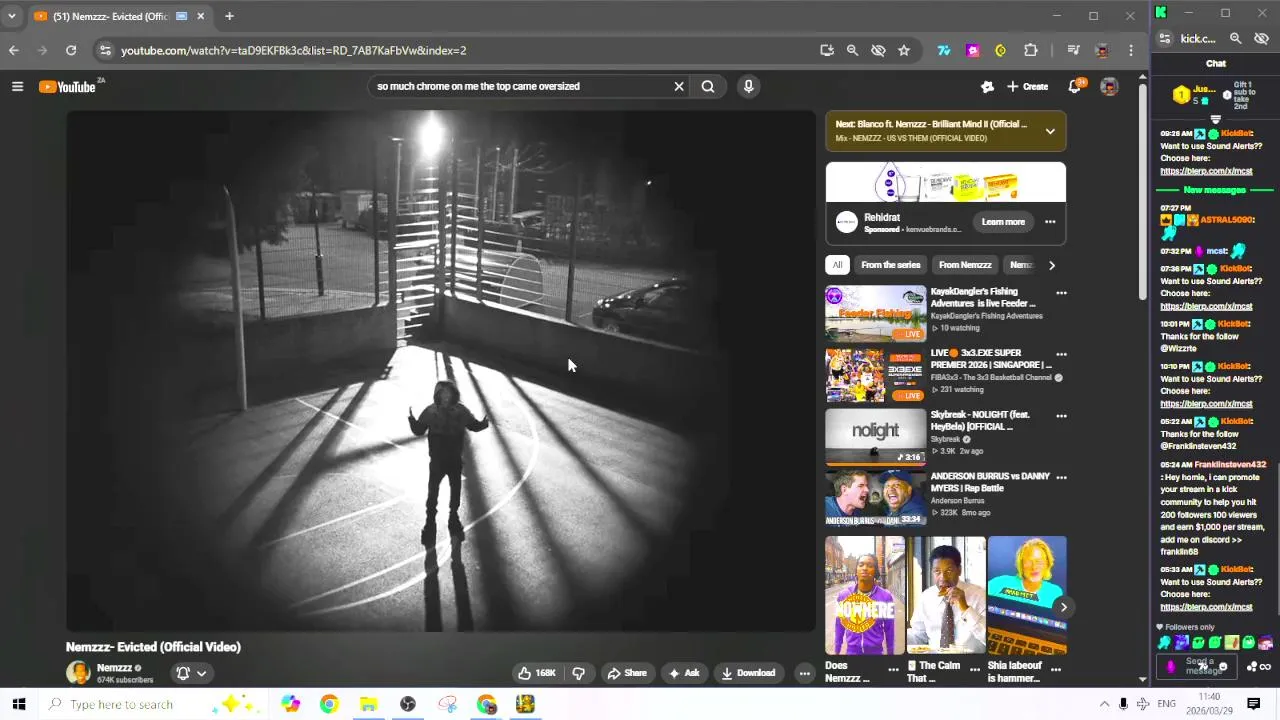Open the 3x3.EXE Super Premier live thumbnail
The image size is (1280, 720).
pyautogui.click(x=876, y=375)
